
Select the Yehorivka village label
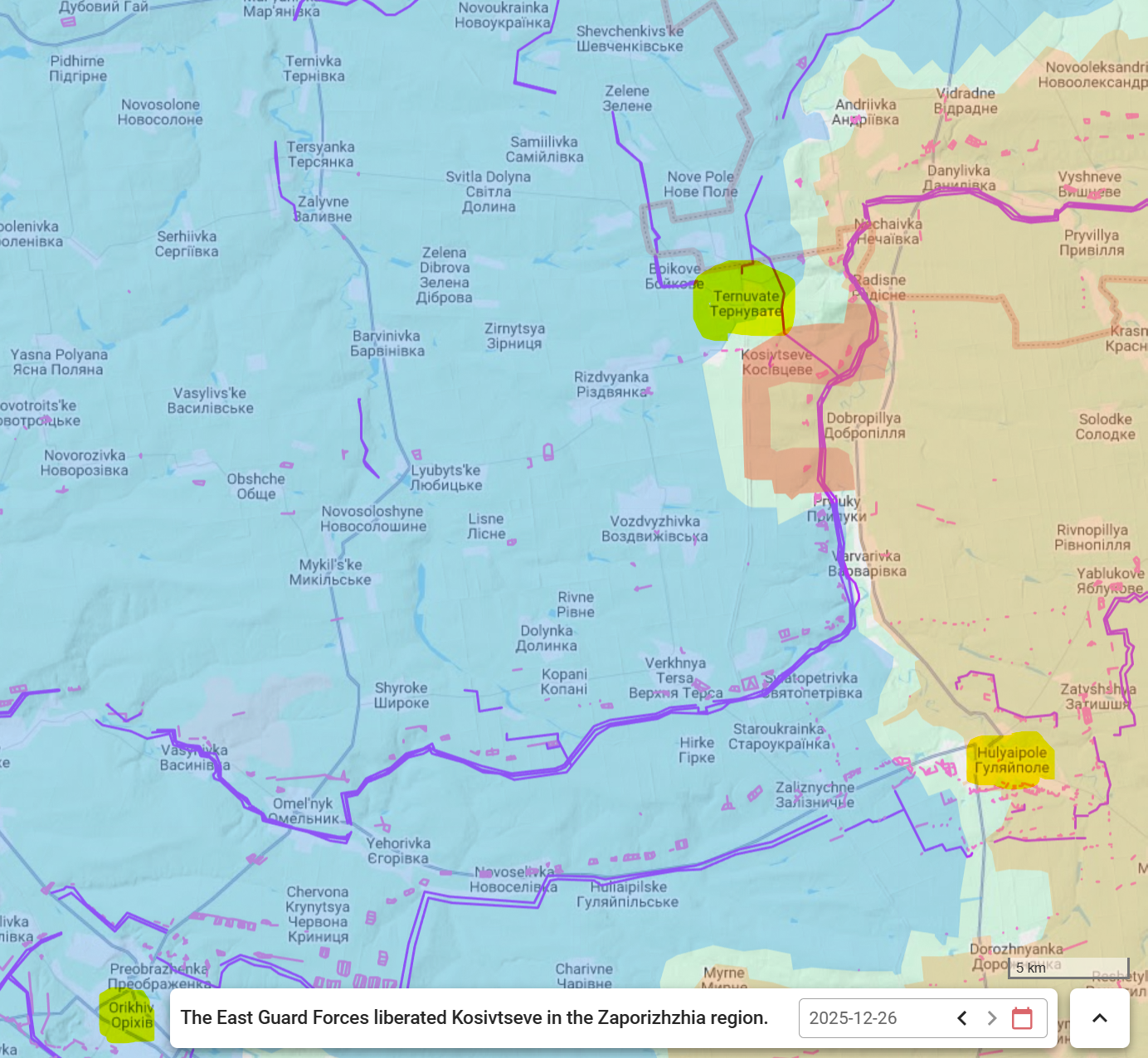(398, 851)
